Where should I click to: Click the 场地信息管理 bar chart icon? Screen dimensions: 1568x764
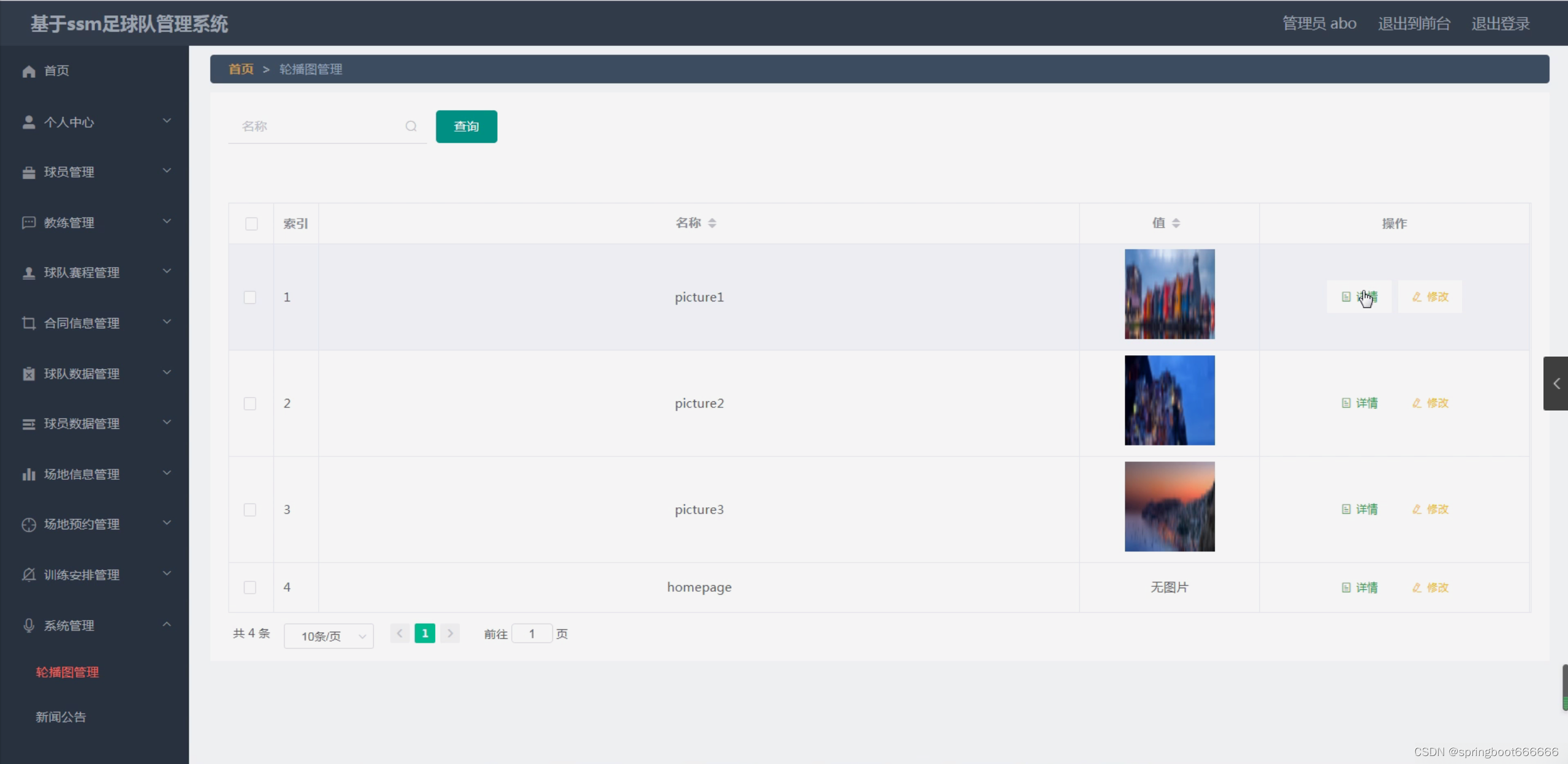tap(29, 474)
